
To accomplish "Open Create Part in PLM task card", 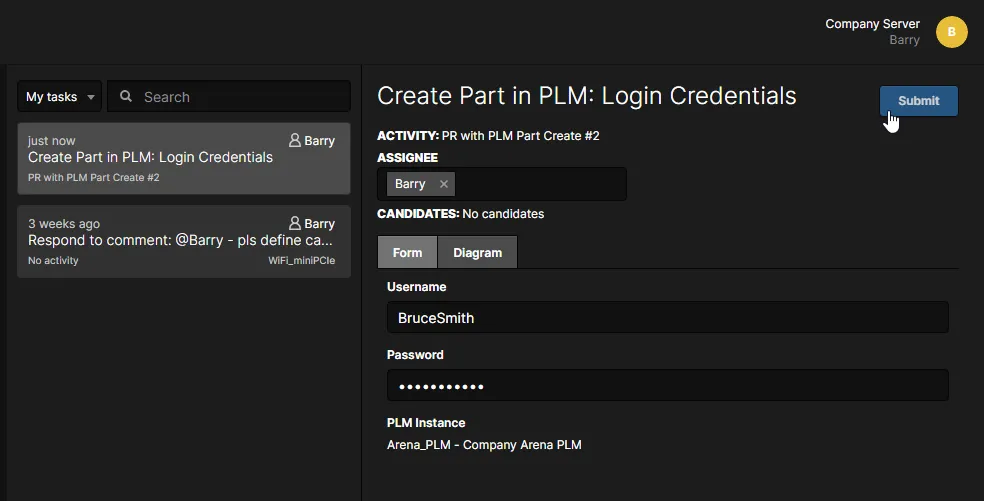I will point(184,159).
